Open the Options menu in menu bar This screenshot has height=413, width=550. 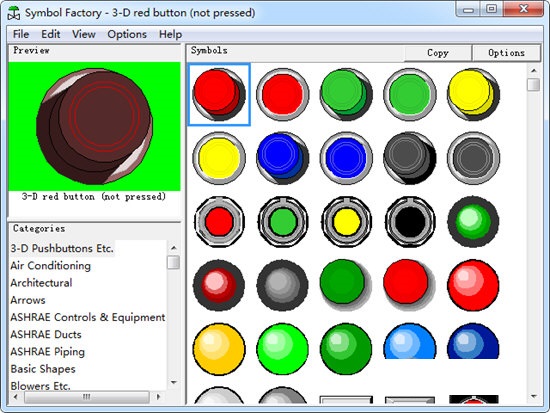[x=127, y=34]
